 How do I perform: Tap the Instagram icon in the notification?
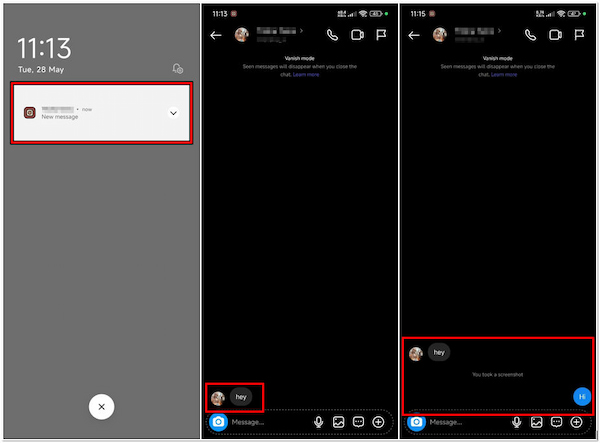tap(30, 113)
